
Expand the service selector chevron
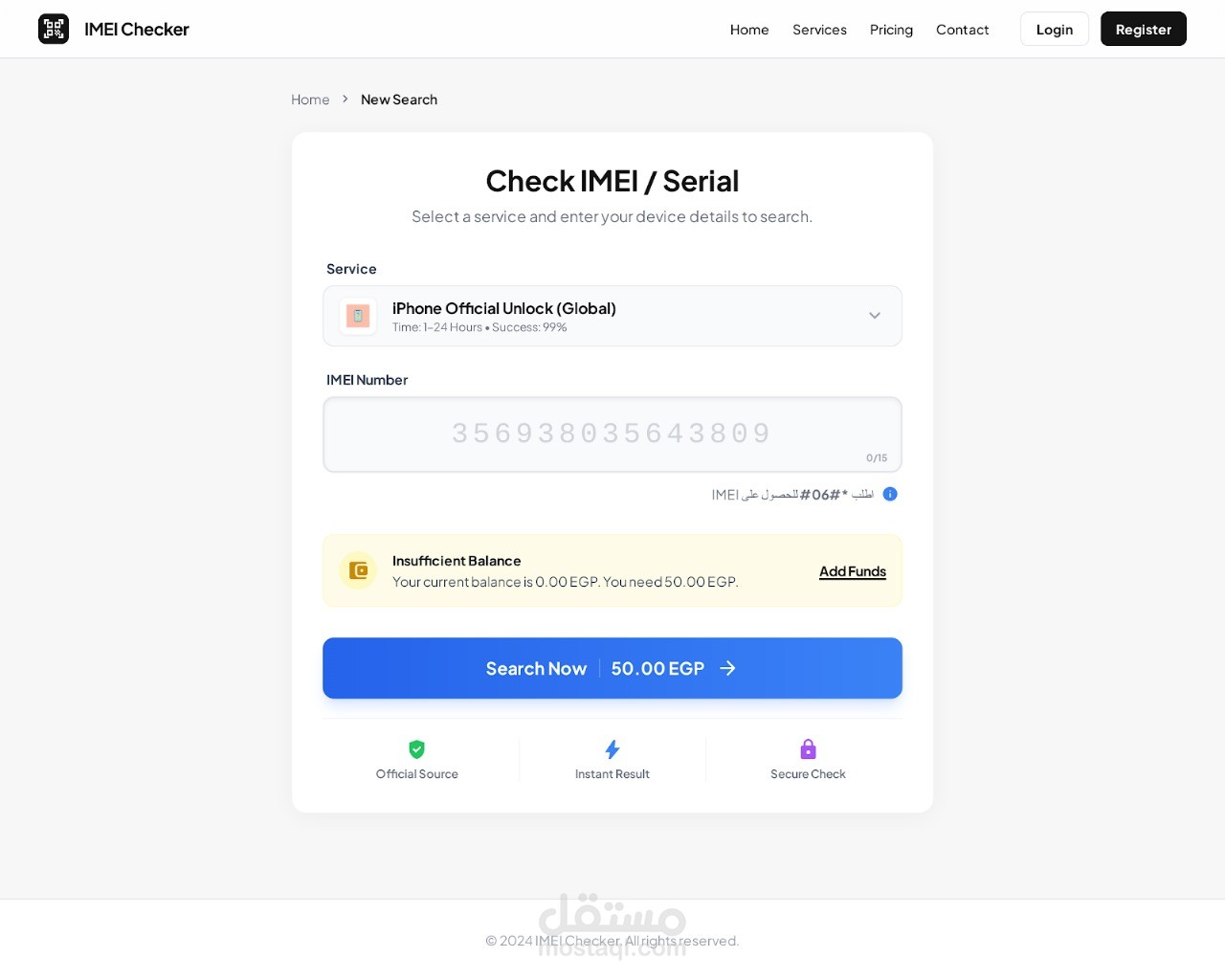(x=874, y=316)
